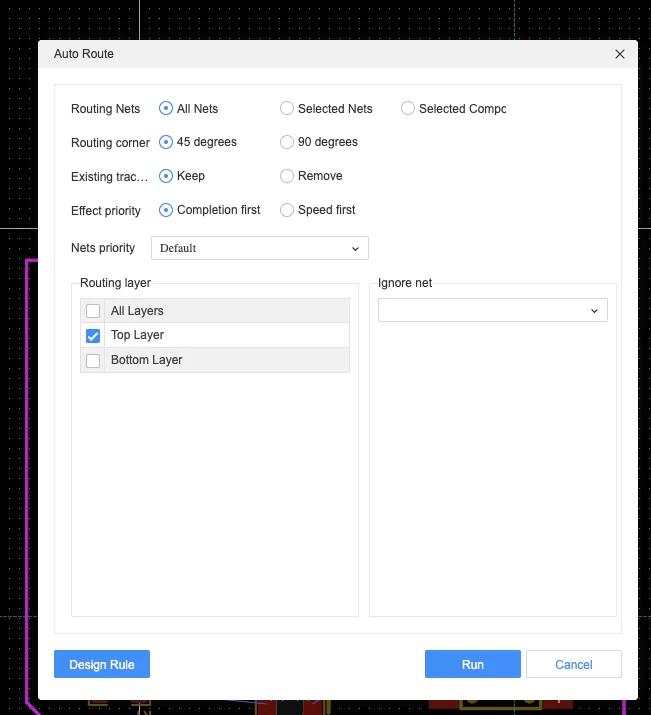
Task: Click the Bottom Layer row label
Action: pyautogui.click(x=146, y=360)
